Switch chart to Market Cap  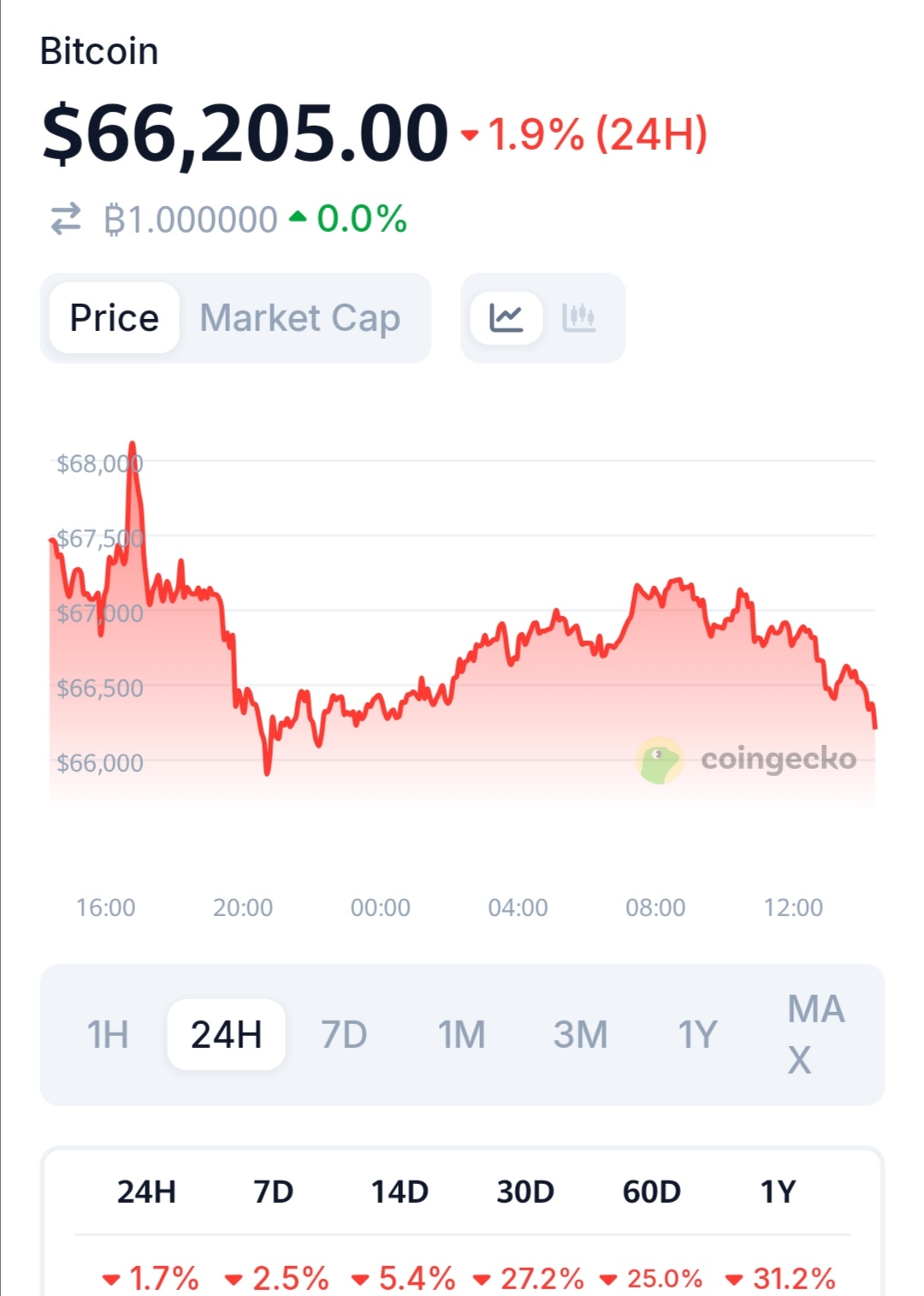pyautogui.click(x=299, y=318)
